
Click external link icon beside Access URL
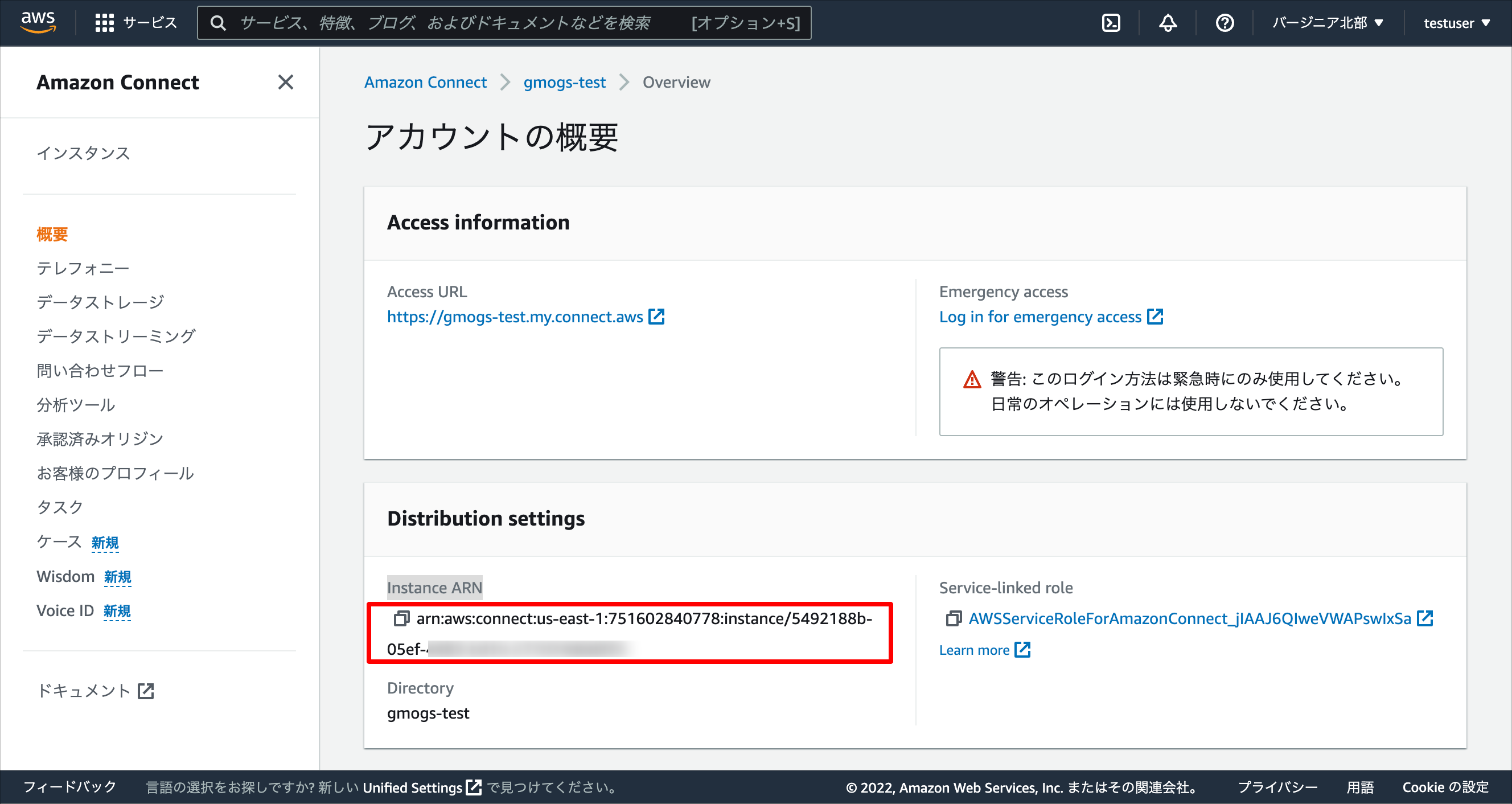(656, 317)
